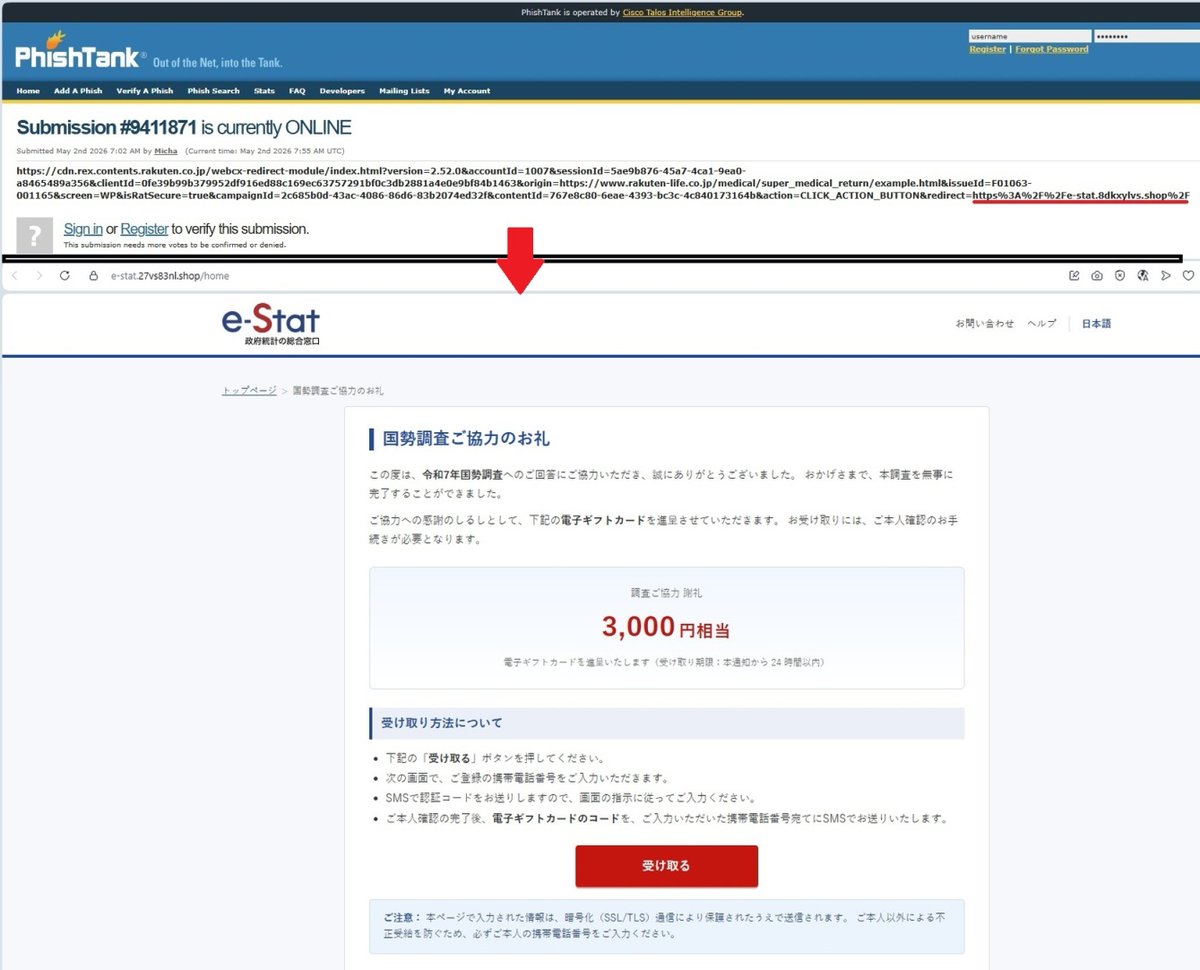Click the ご注意 notice text
The width and height of the screenshot is (1200, 970).
pyautogui.click(x=666, y=925)
